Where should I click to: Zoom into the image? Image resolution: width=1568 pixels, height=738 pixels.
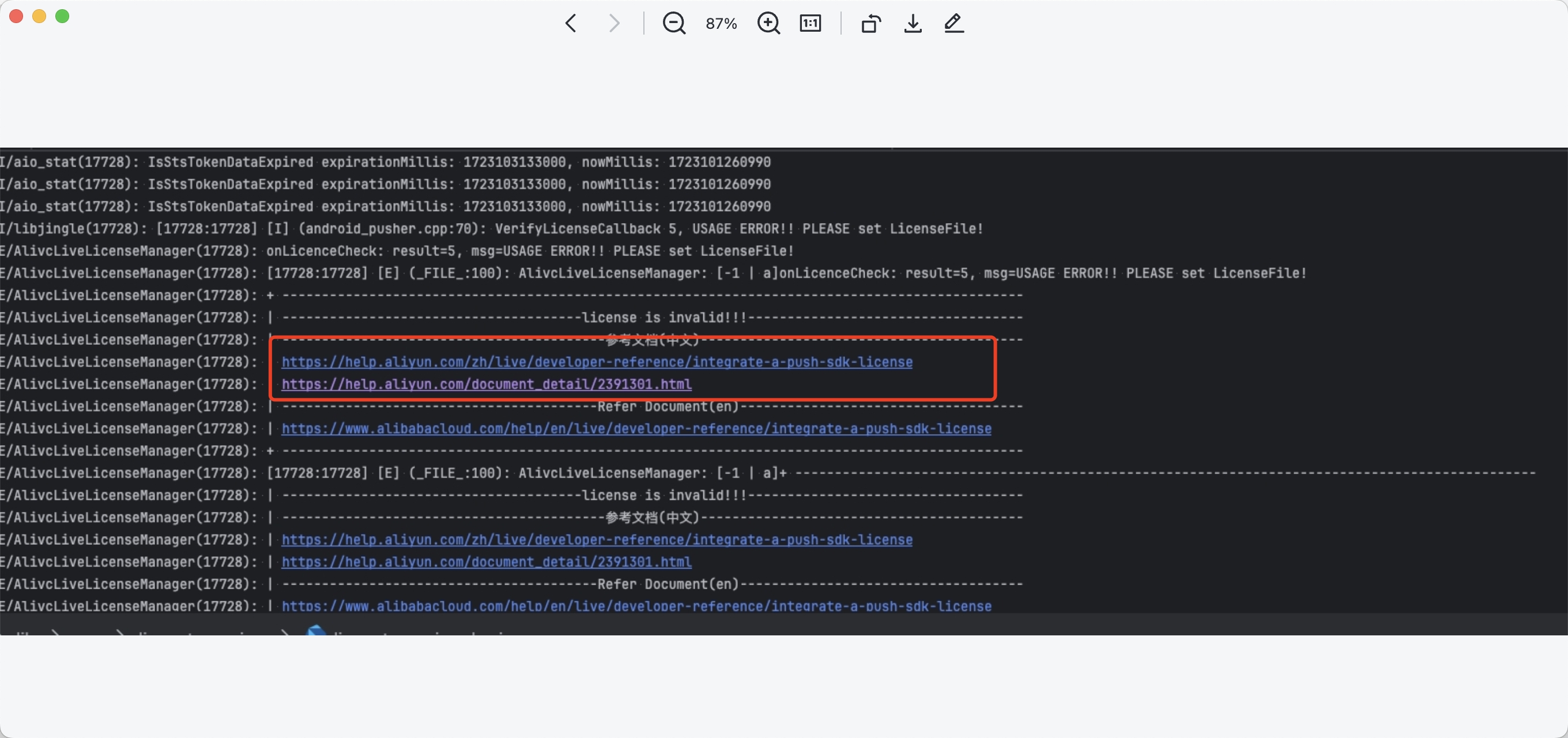(x=768, y=23)
